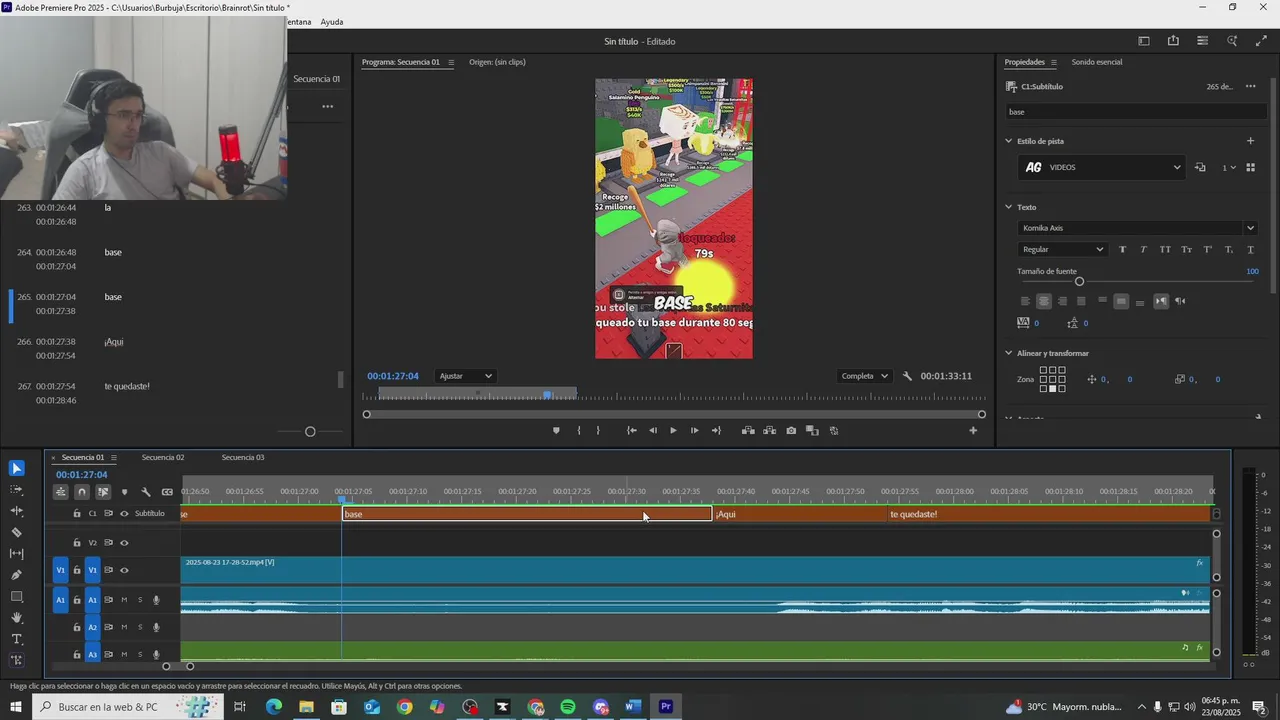
Task: Select the Type text tool
Action: point(16,639)
